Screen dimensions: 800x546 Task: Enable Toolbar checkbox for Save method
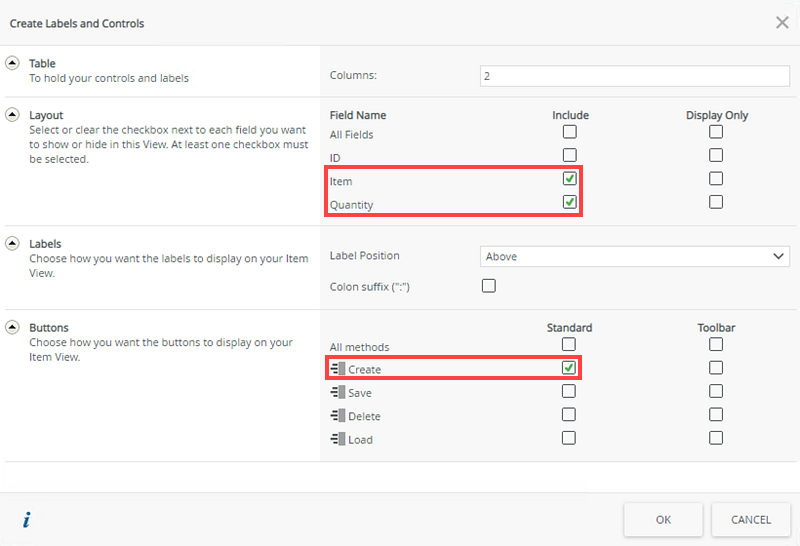716,391
